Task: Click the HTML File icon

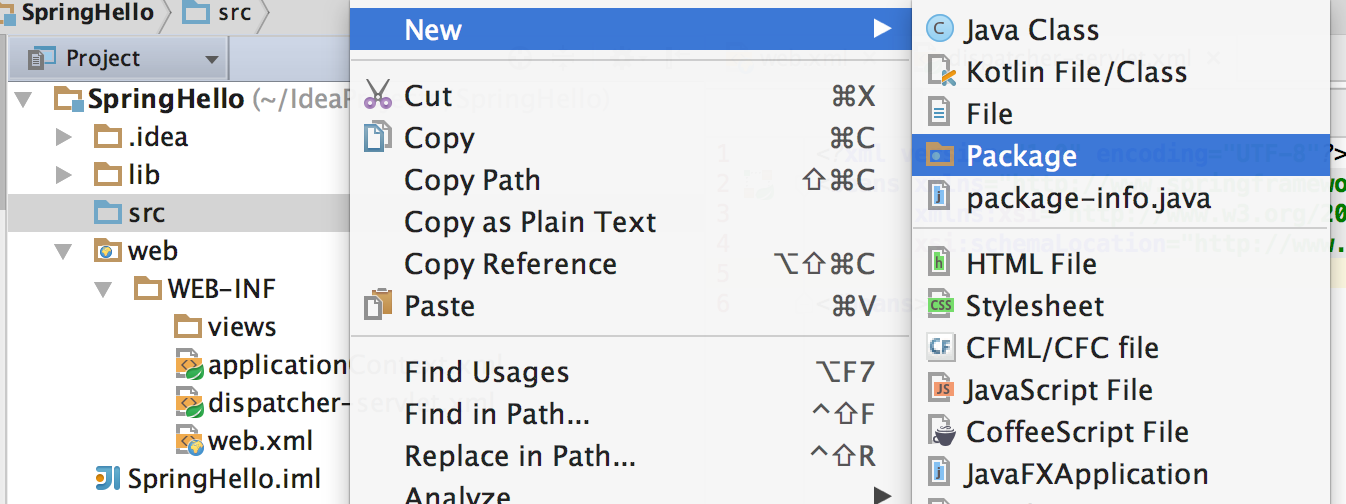Action: point(940,264)
